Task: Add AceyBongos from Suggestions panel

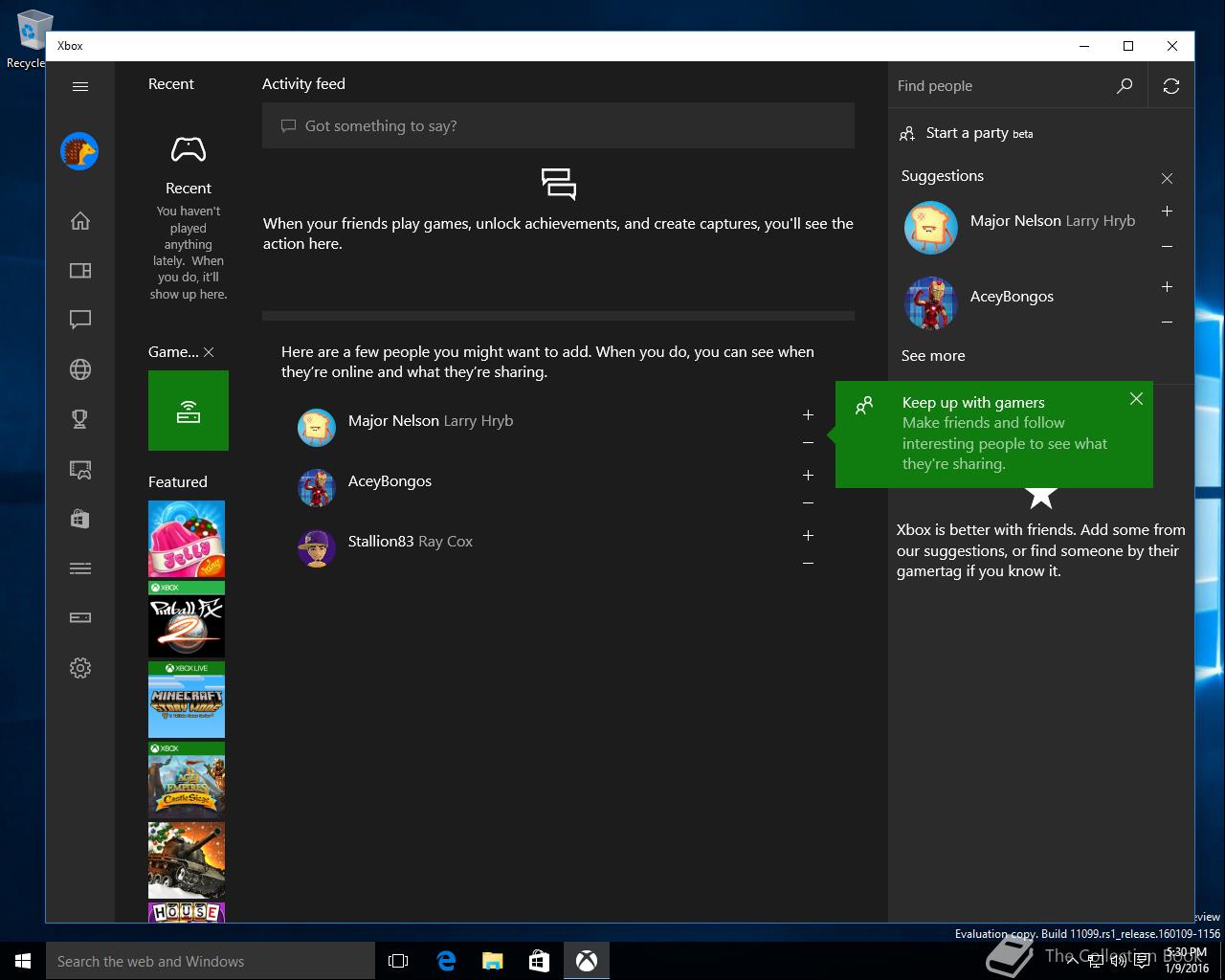Action: [1167, 287]
